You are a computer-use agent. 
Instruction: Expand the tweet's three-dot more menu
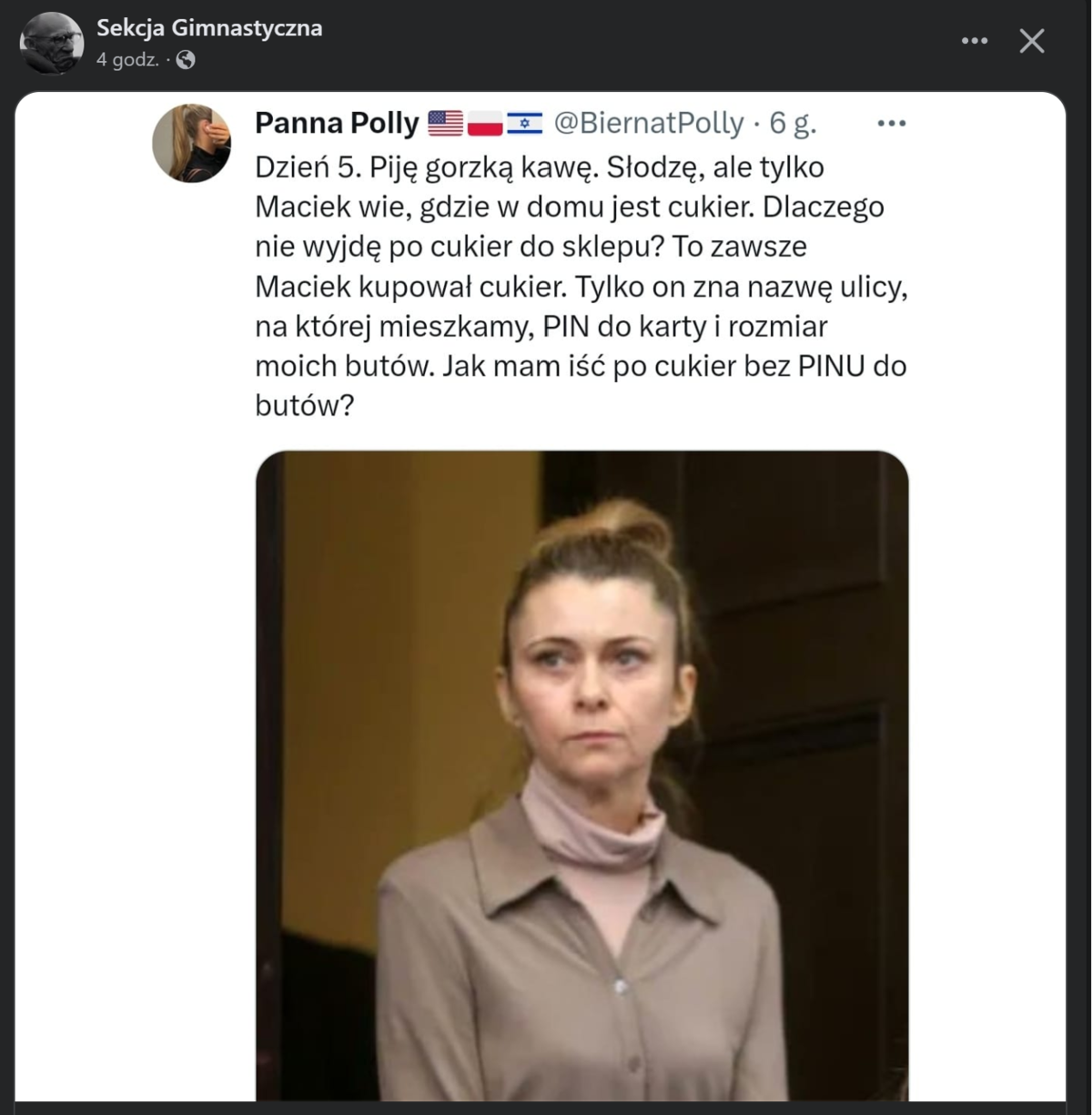891,123
